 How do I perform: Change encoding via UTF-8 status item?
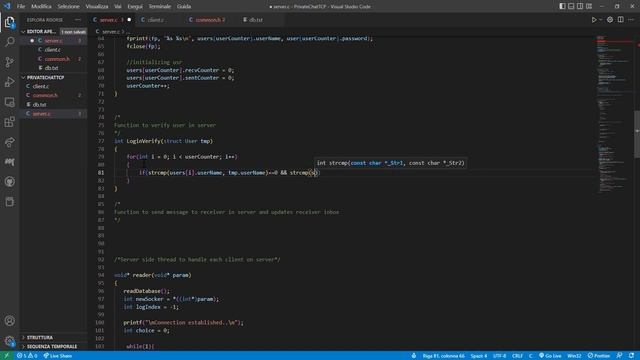point(500,356)
